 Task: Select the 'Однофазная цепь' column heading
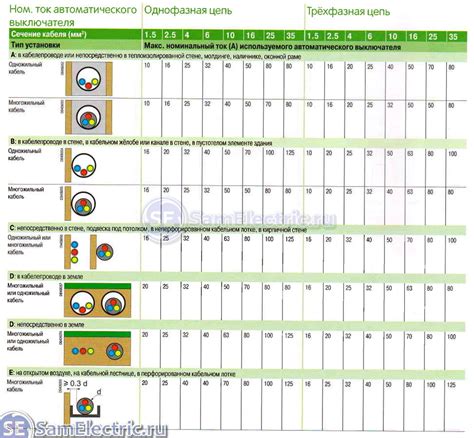[x=188, y=10]
